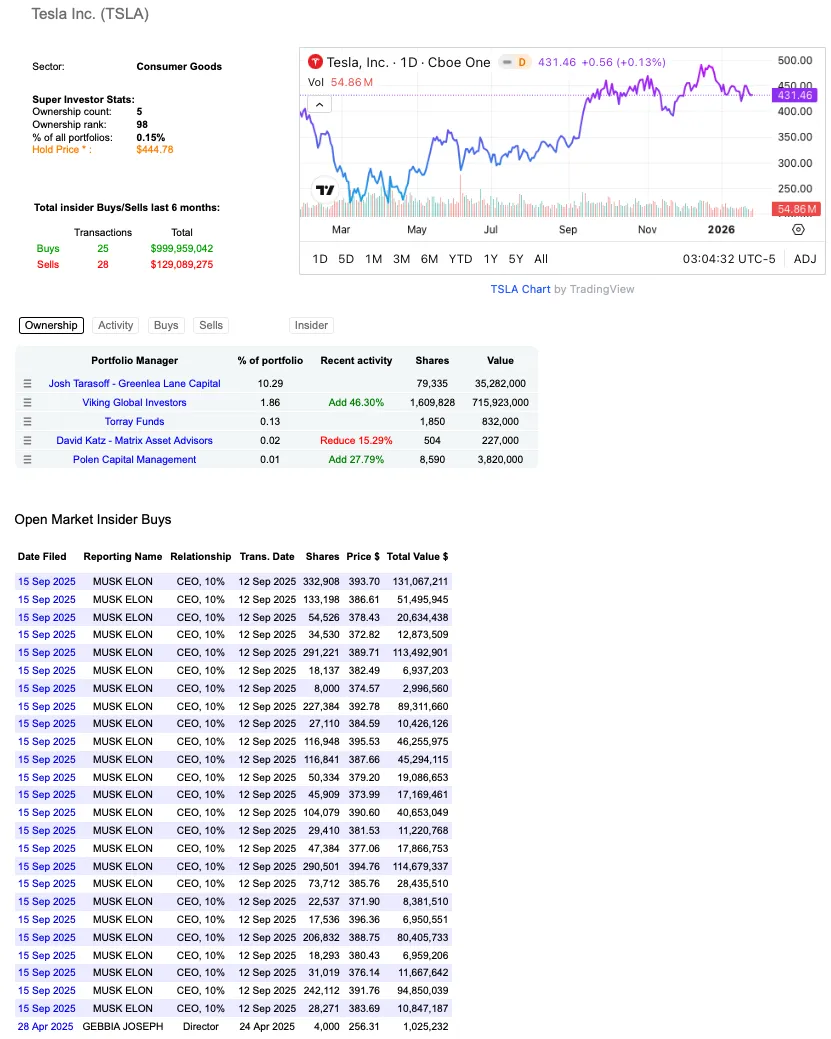Click the GEBBIA JOSEPH reporting name
The height and width of the screenshot is (1039, 831).
[123, 1026]
